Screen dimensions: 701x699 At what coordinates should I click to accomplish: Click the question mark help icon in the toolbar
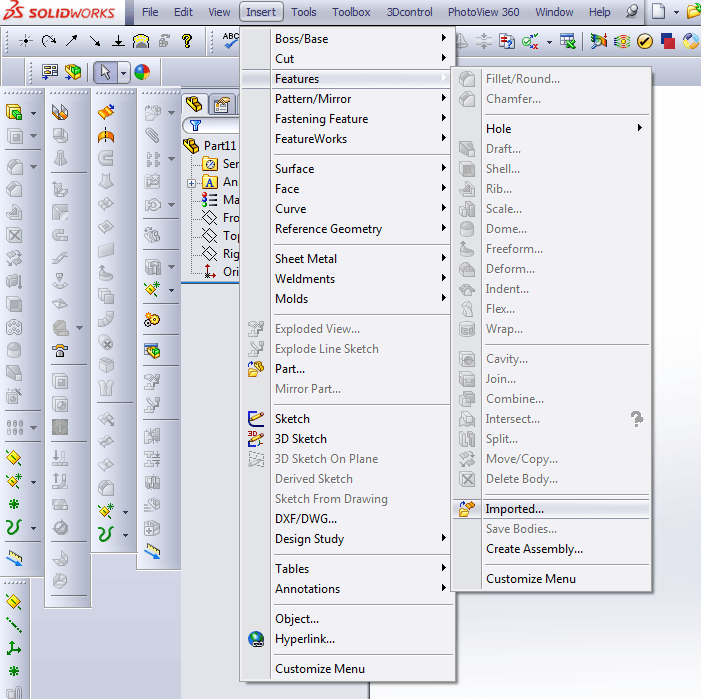point(187,41)
